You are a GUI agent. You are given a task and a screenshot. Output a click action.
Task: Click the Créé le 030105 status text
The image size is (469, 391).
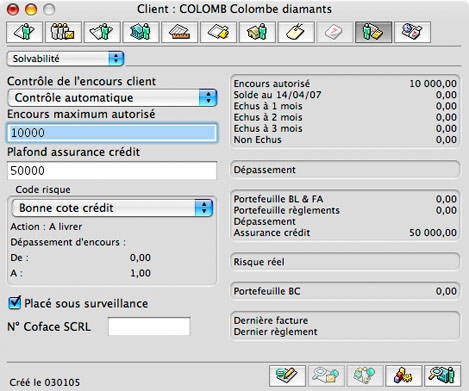(x=45, y=382)
